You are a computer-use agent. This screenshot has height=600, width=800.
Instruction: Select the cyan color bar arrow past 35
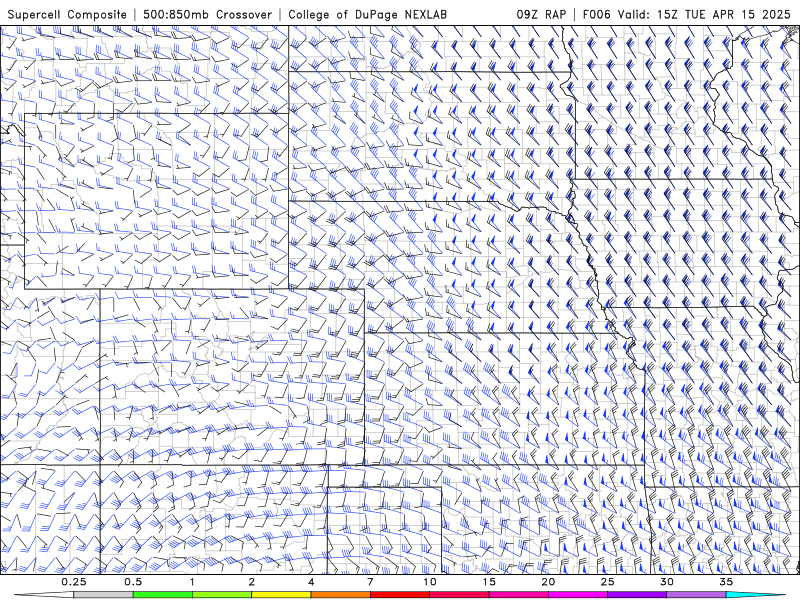tap(756, 595)
